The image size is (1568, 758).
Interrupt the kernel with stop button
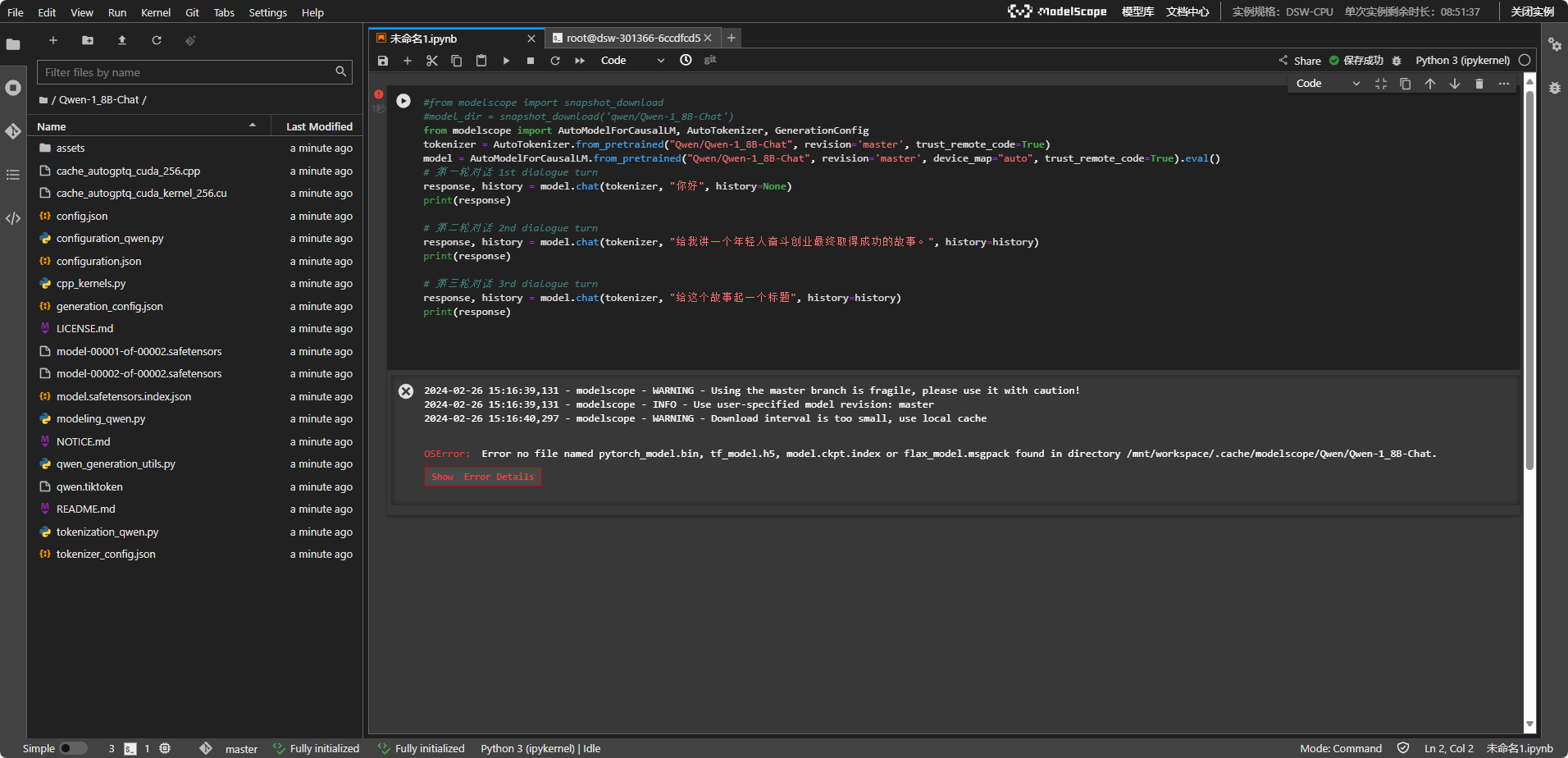click(531, 61)
